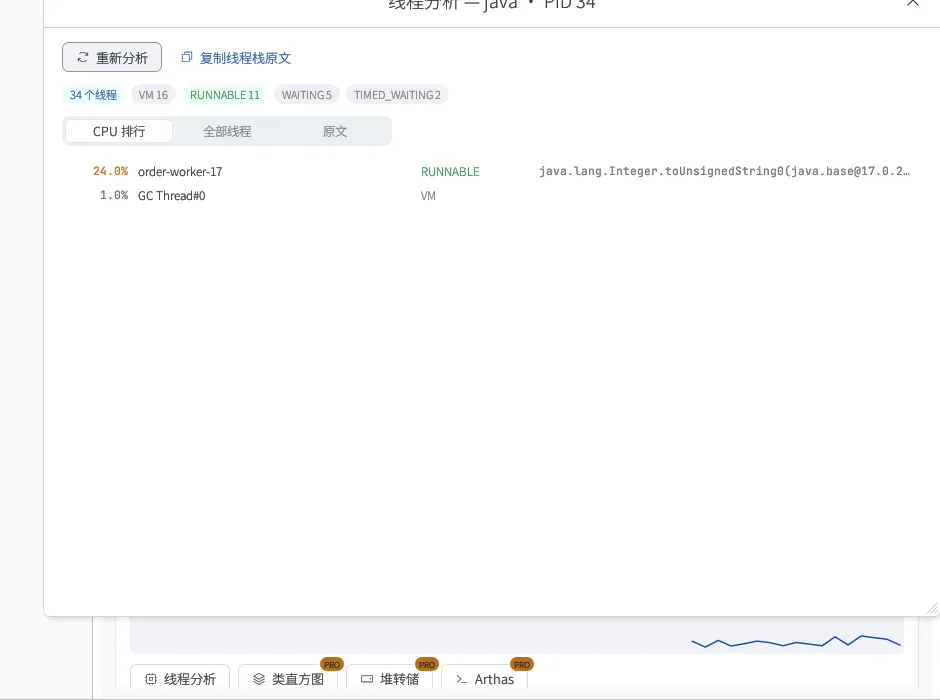Copy raw thread stack via 复制线程栈原文

236,58
